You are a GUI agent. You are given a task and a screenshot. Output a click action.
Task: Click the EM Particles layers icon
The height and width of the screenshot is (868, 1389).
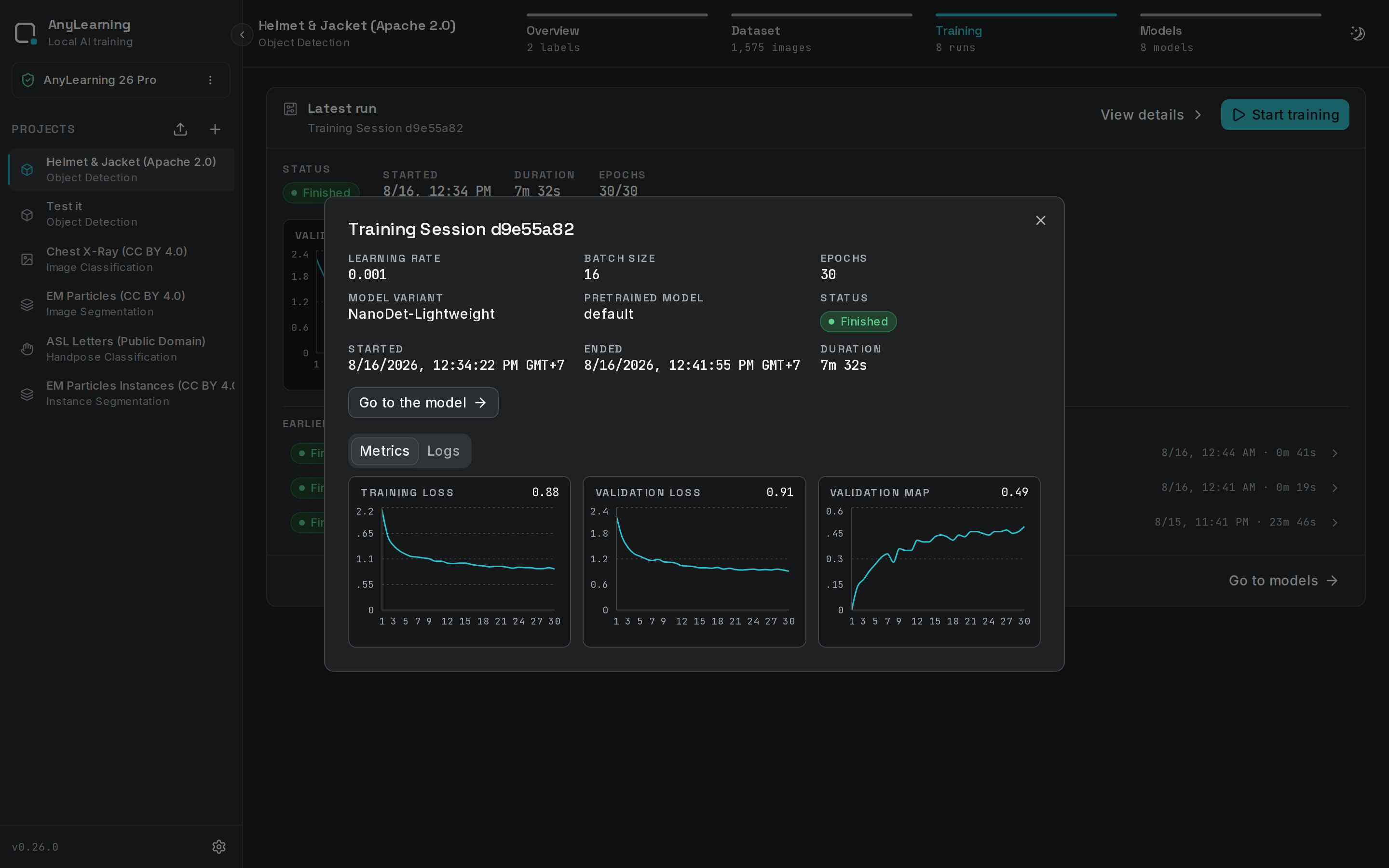27,304
